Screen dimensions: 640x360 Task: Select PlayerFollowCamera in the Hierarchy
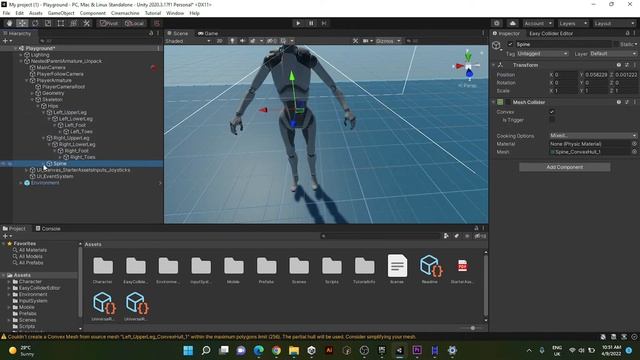pyautogui.click(x=60, y=74)
